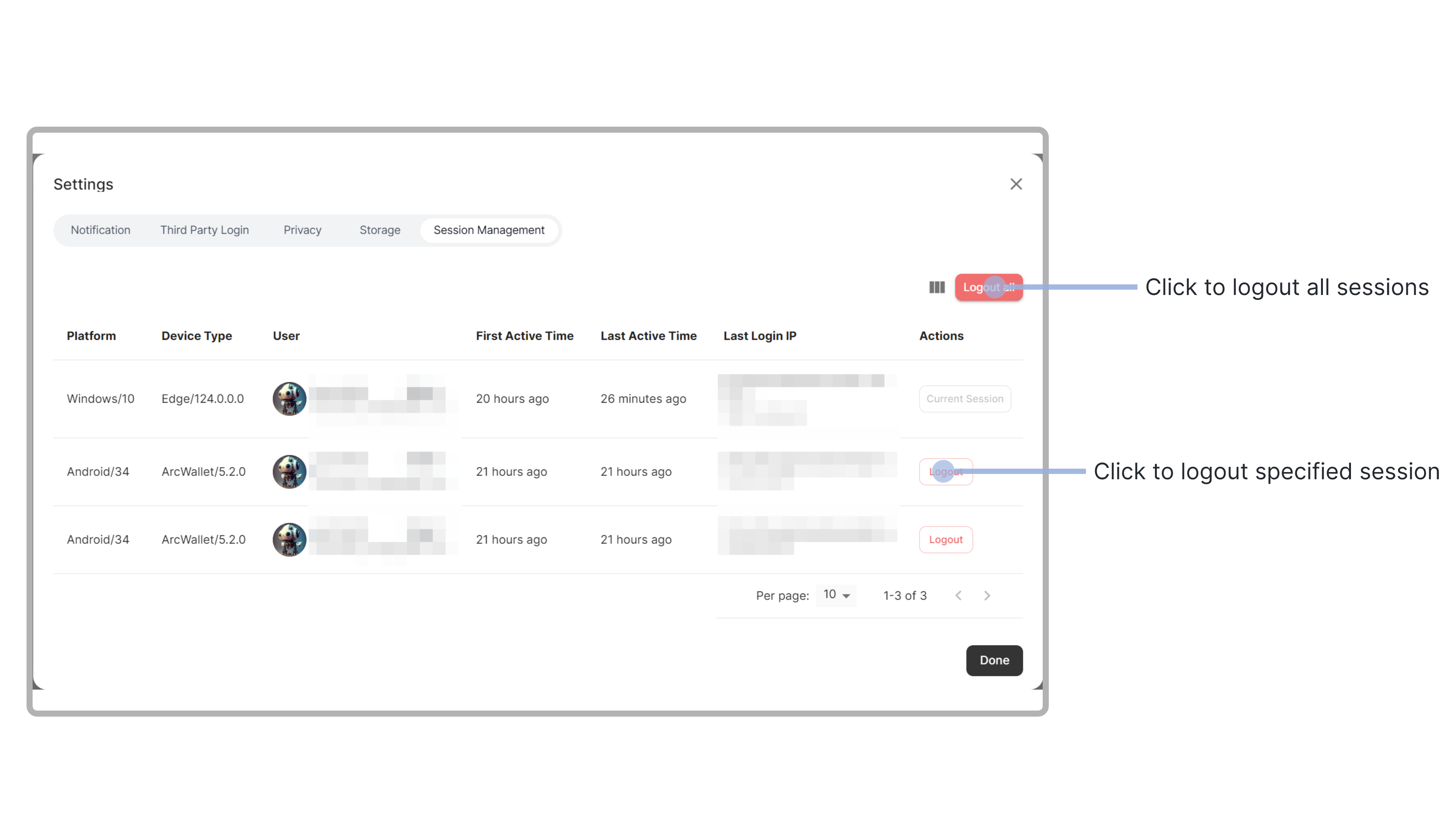1456x819 pixels.
Task: Select the Session Management tab
Action: (x=489, y=230)
